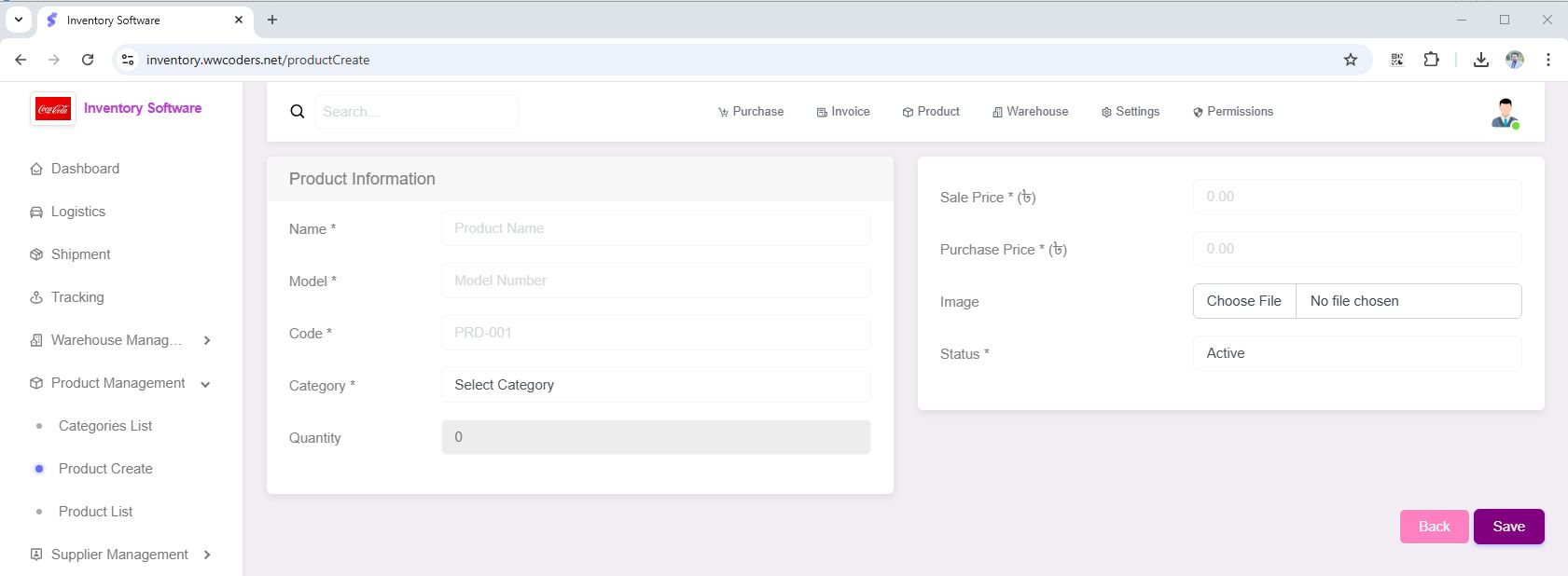This screenshot has height=576, width=1568.
Task: Bookmark this page with star icon
Action: pyautogui.click(x=1350, y=60)
